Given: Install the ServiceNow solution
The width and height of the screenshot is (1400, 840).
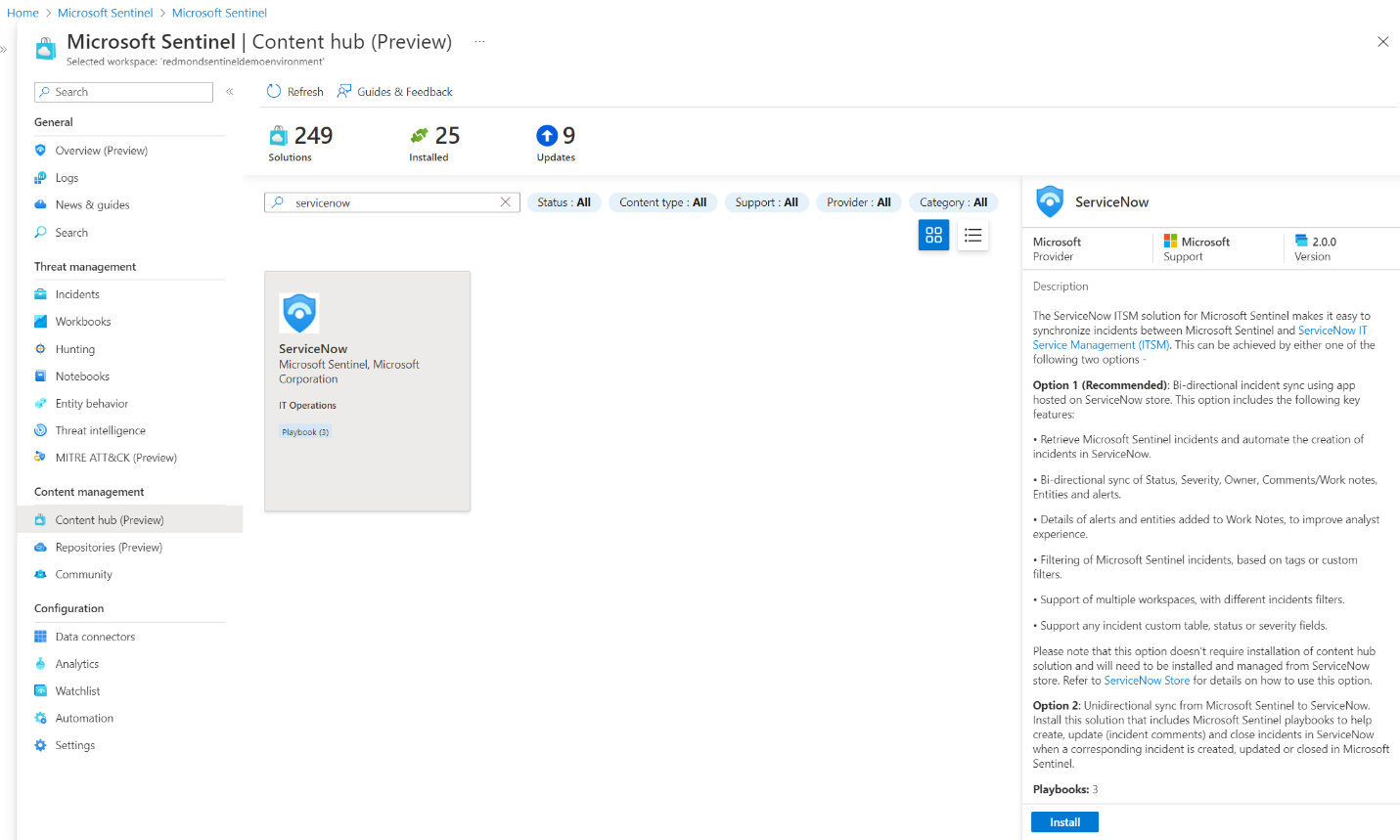Looking at the screenshot, I should tap(1064, 822).
